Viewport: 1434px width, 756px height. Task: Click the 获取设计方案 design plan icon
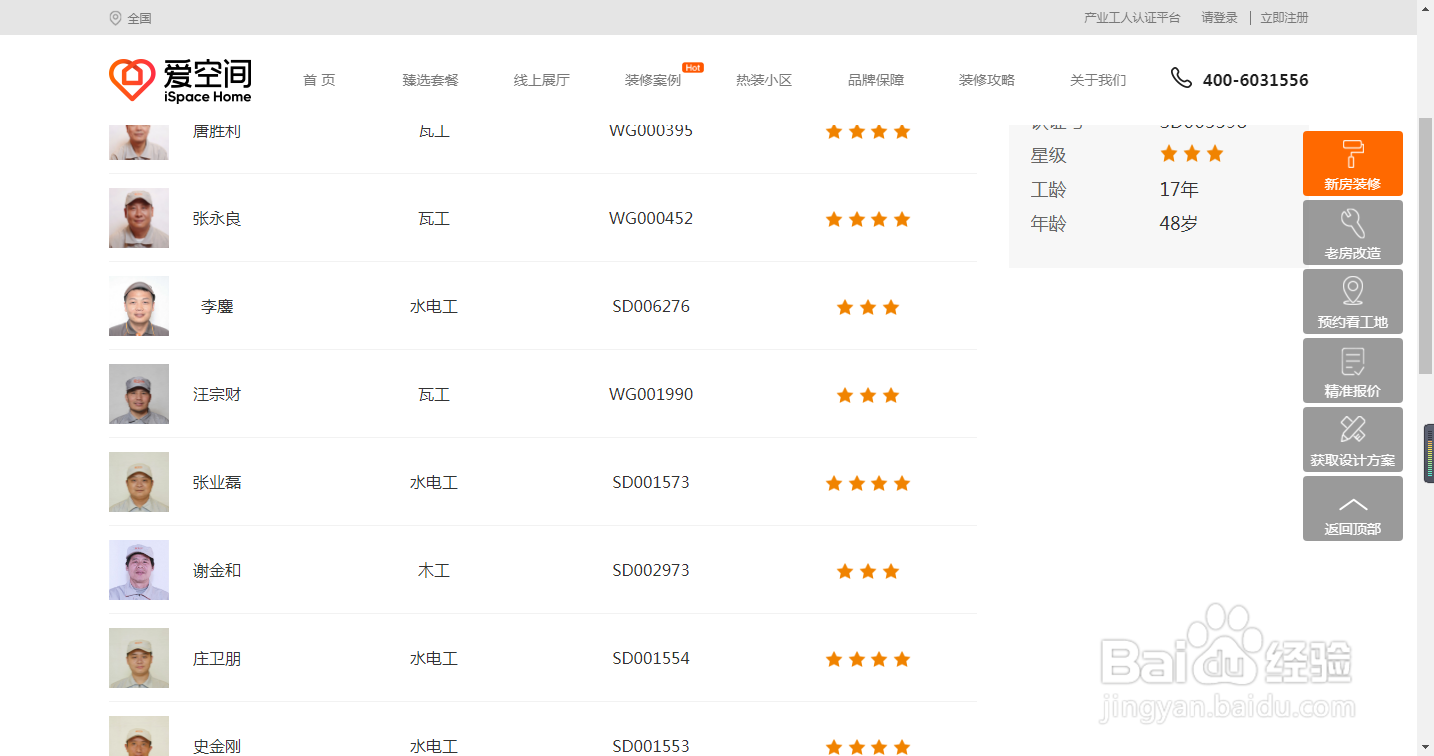tap(1352, 439)
